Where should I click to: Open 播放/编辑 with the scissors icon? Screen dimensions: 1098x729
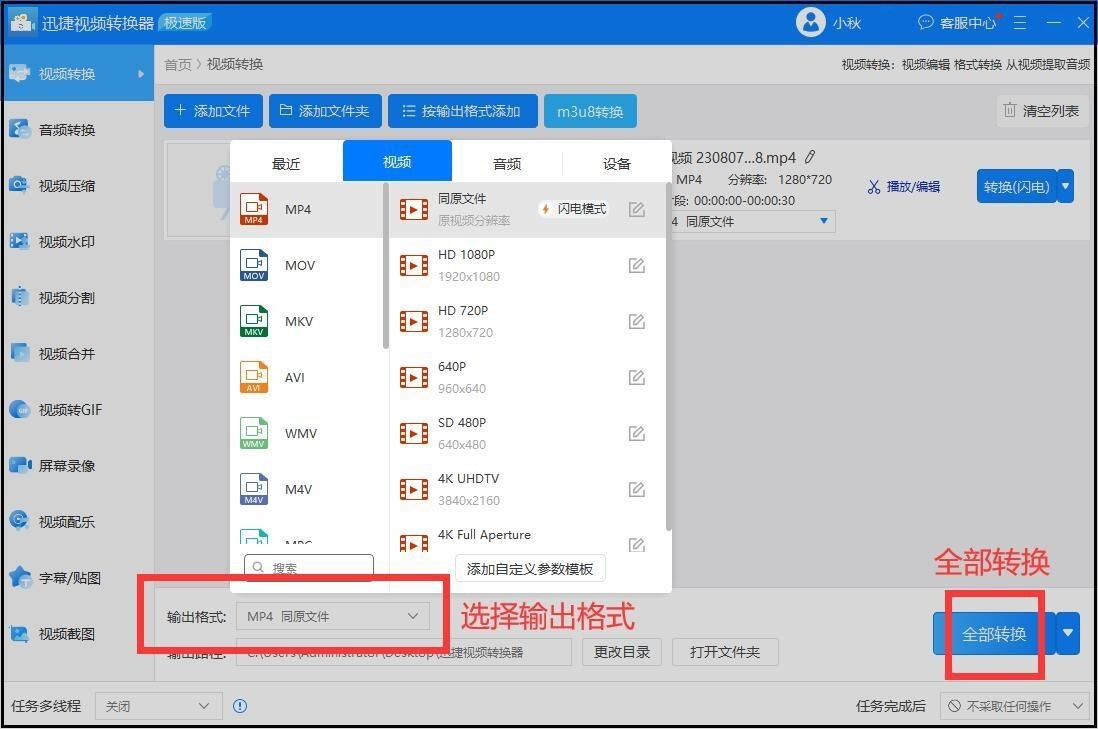tap(904, 186)
